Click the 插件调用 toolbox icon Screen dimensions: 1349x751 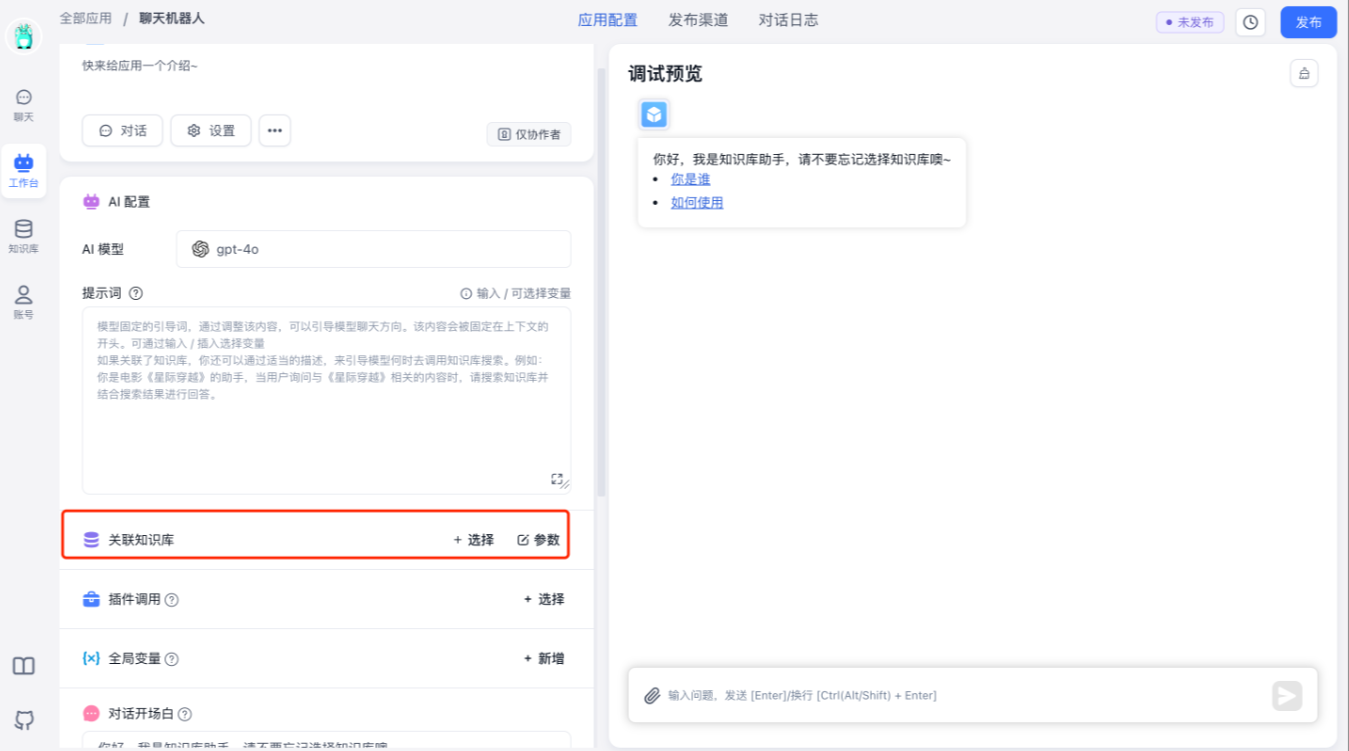[x=91, y=599]
